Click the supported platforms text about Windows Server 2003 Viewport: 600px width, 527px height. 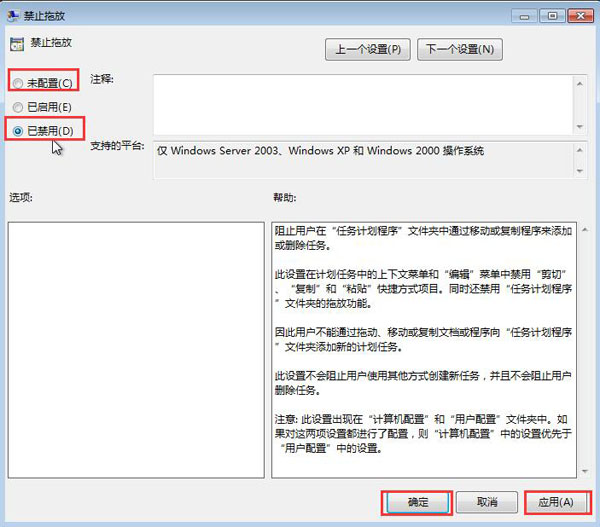321,151
